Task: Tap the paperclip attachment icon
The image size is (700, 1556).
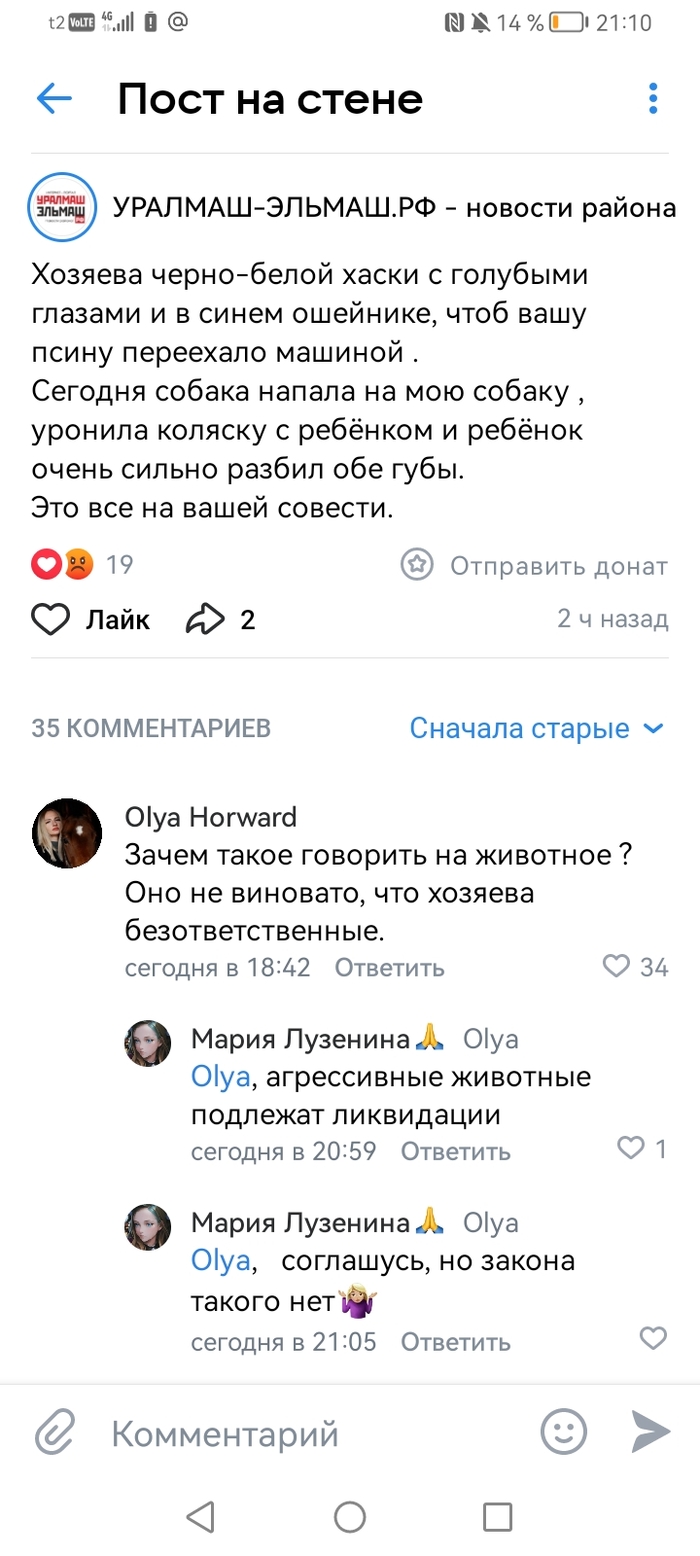Action: 55,1434
